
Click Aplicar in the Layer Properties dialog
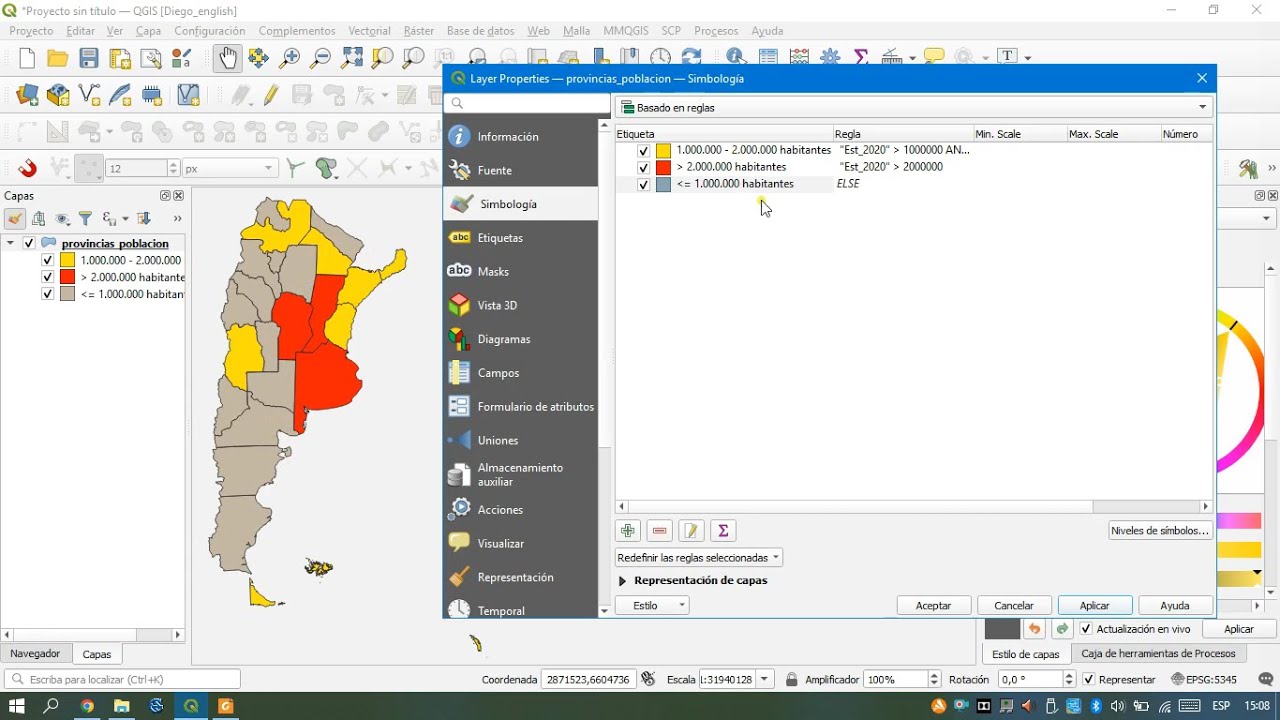pos(1095,606)
